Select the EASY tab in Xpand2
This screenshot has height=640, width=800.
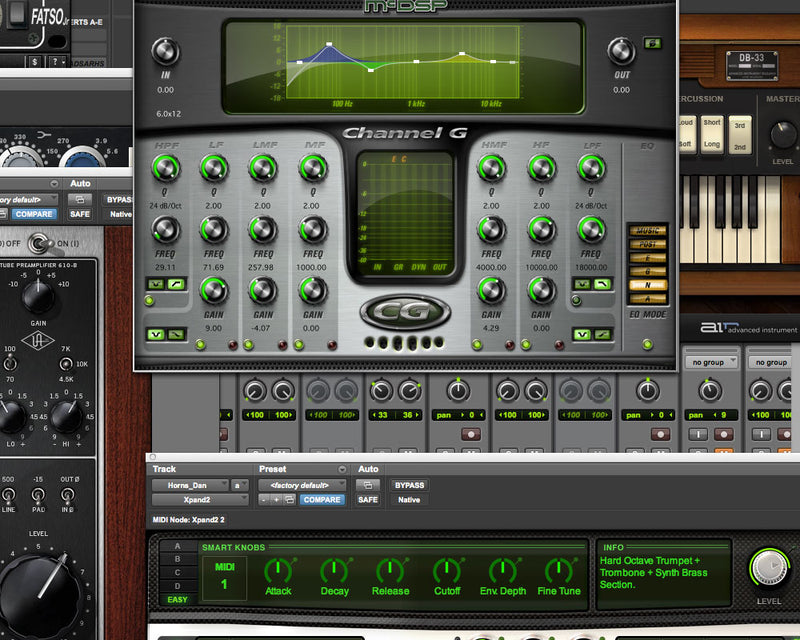click(x=177, y=599)
